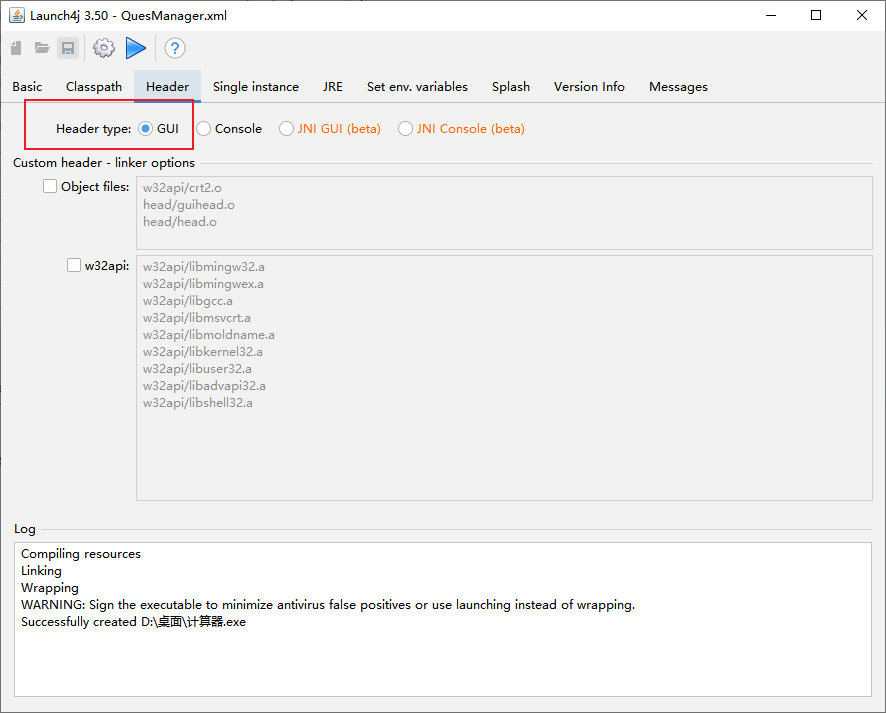Choose the JNI Console (beta) radio button
This screenshot has height=713, width=886.
click(x=405, y=129)
